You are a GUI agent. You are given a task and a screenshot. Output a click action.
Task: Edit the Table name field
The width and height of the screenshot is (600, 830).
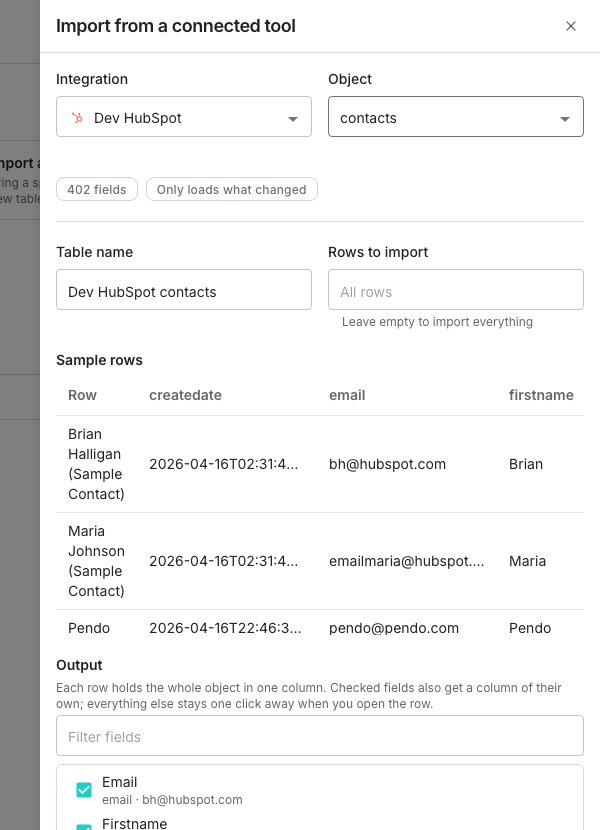click(184, 290)
